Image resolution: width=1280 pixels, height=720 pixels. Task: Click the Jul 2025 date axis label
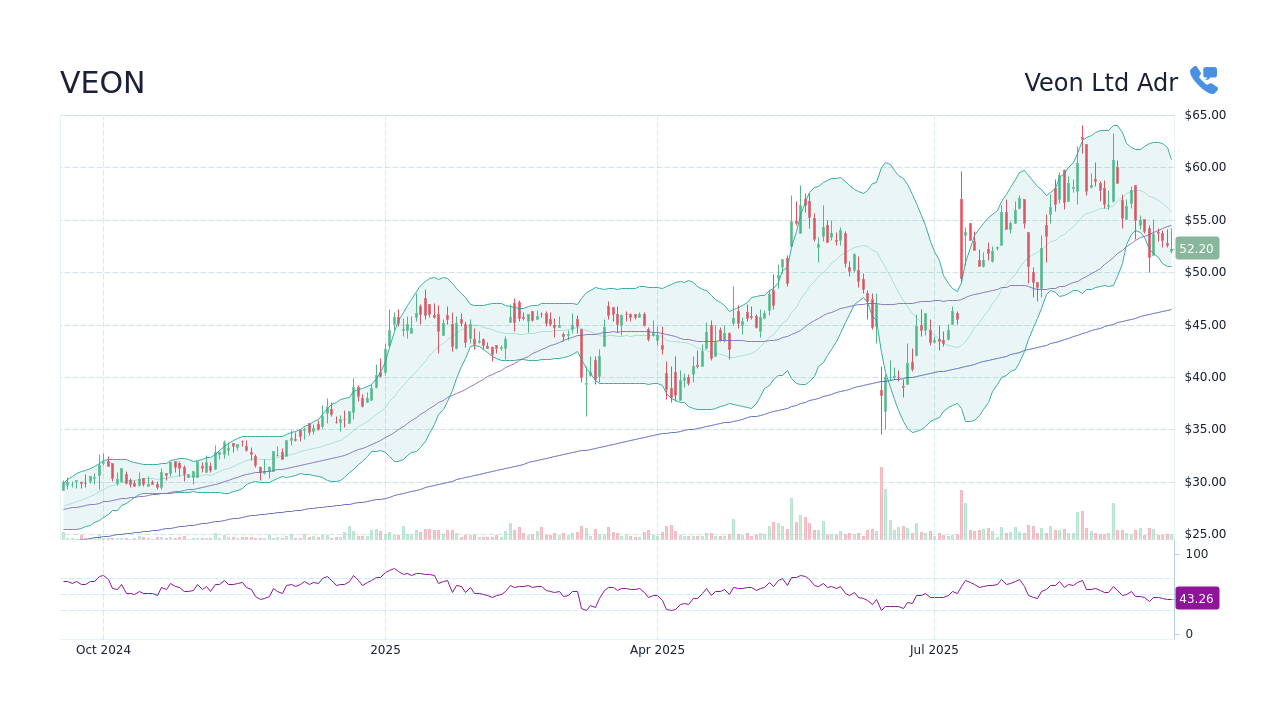click(x=933, y=649)
